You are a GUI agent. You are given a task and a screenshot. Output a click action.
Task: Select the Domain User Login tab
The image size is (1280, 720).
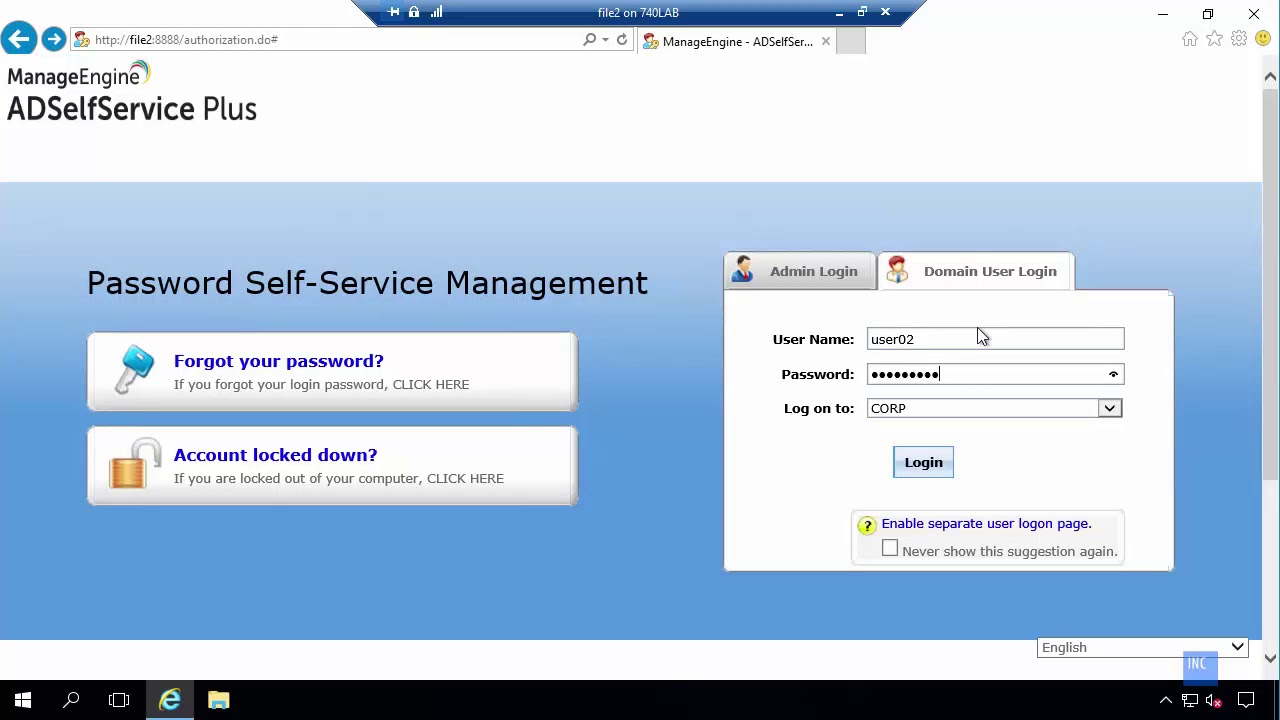(x=975, y=271)
